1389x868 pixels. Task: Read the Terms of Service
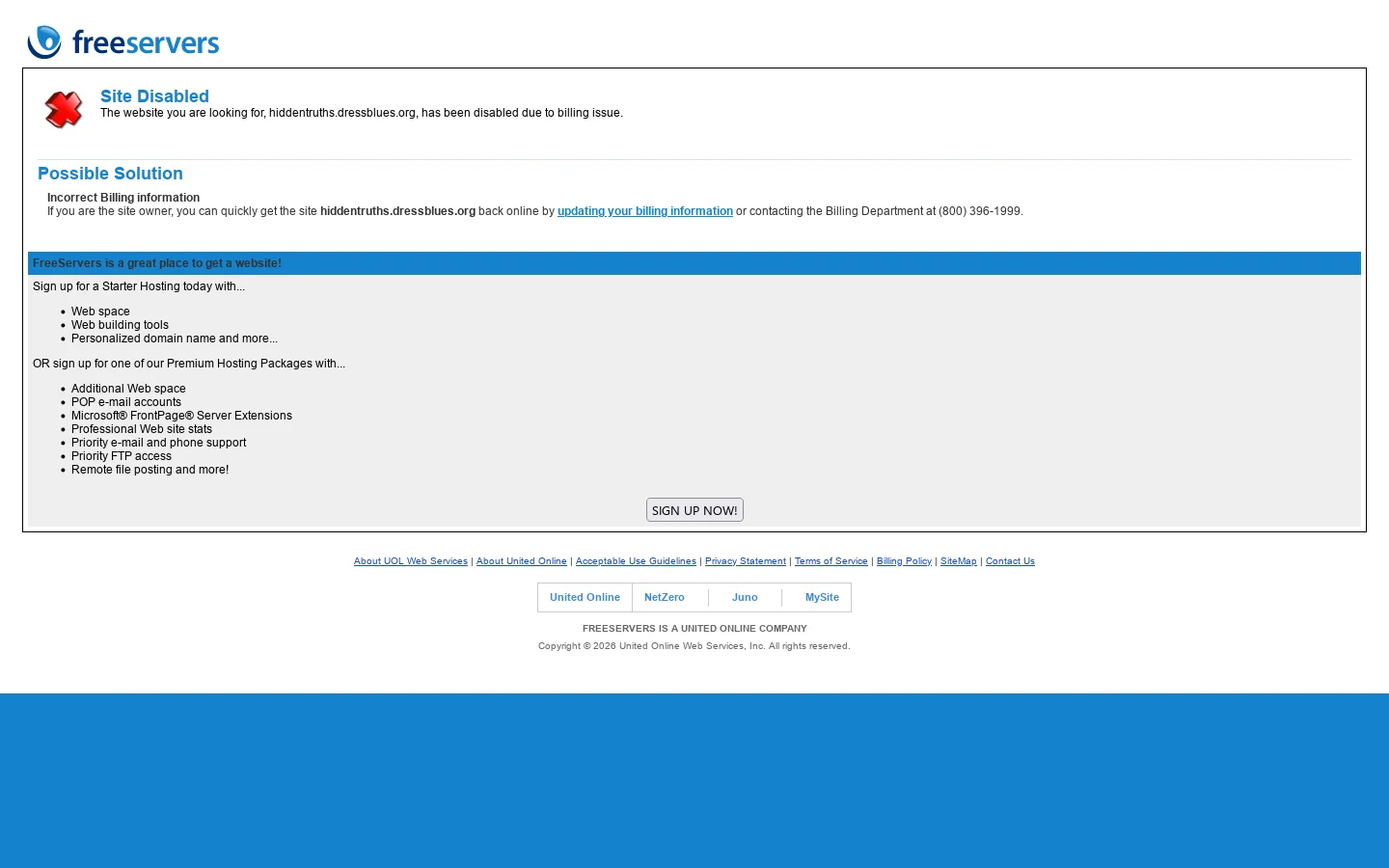pos(831,561)
